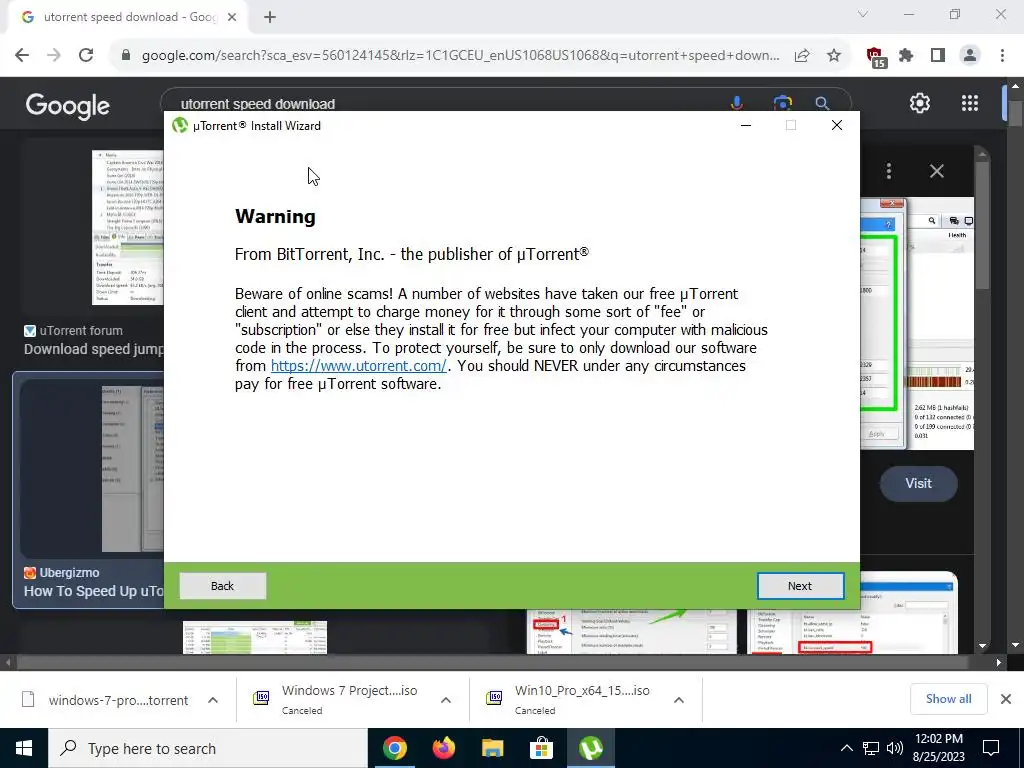This screenshot has height=768, width=1024.
Task: Minimize the µTorrent Install Wizard
Action: 746,125
